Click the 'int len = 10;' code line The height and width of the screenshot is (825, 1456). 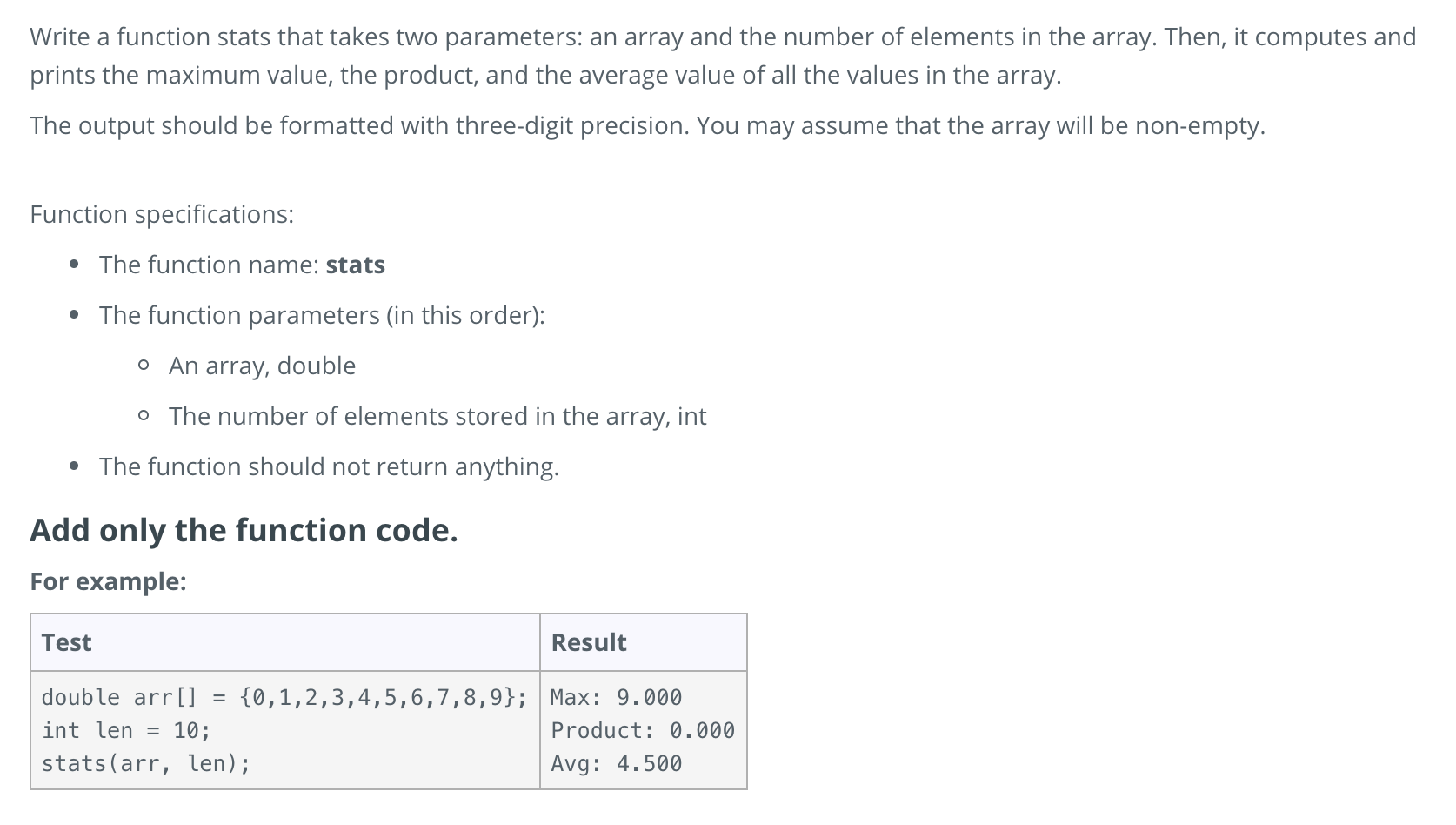(126, 731)
